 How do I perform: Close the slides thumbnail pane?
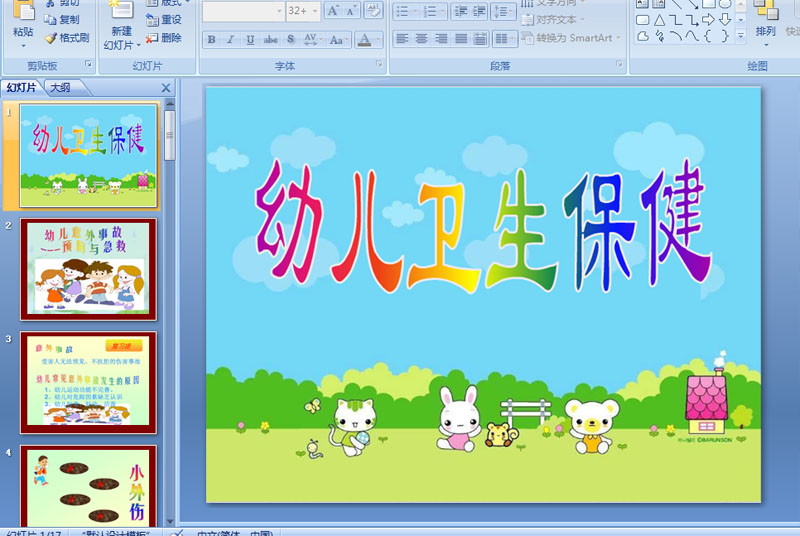coord(166,88)
